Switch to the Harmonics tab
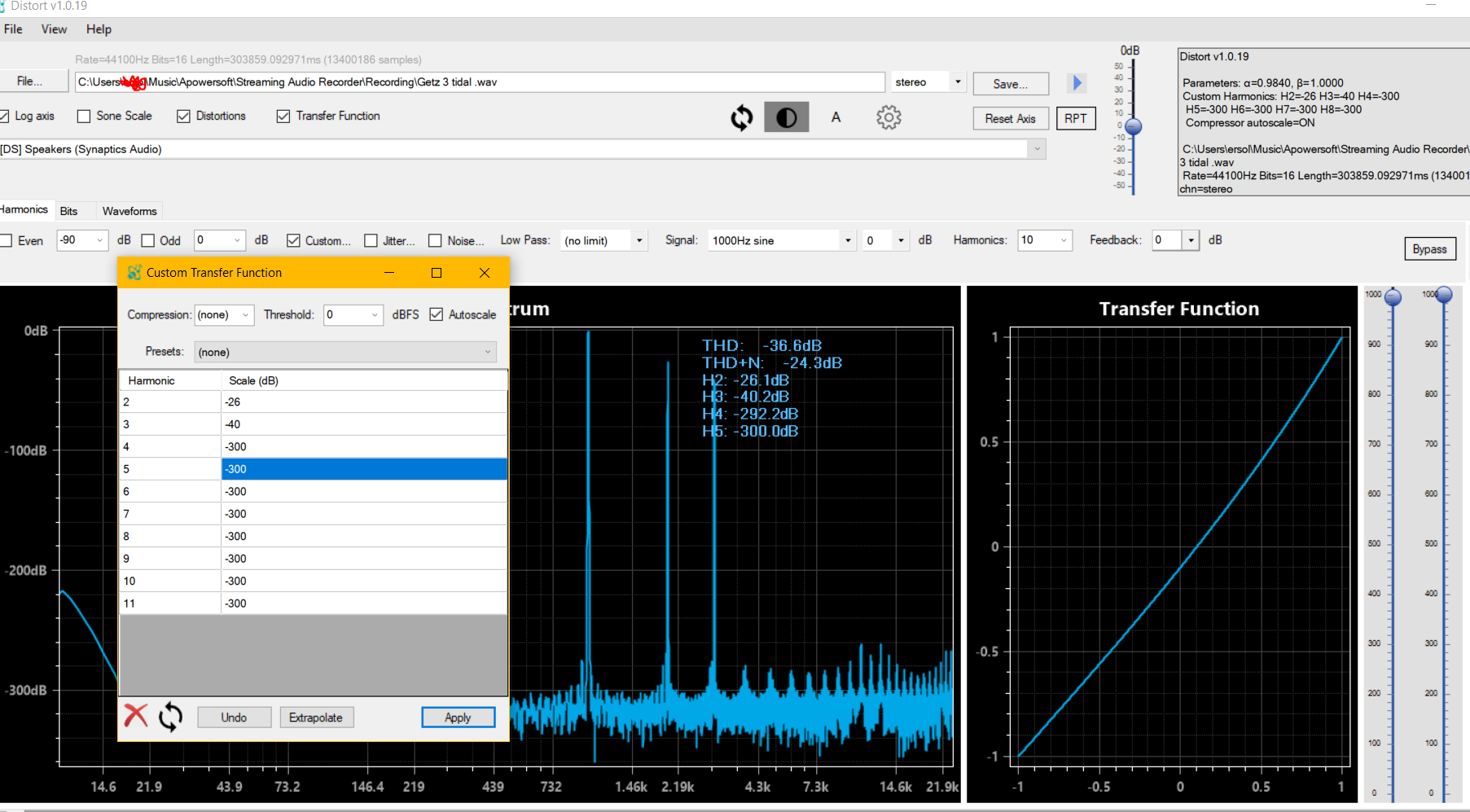This screenshot has width=1470, height=812. [x=24, y=209]
